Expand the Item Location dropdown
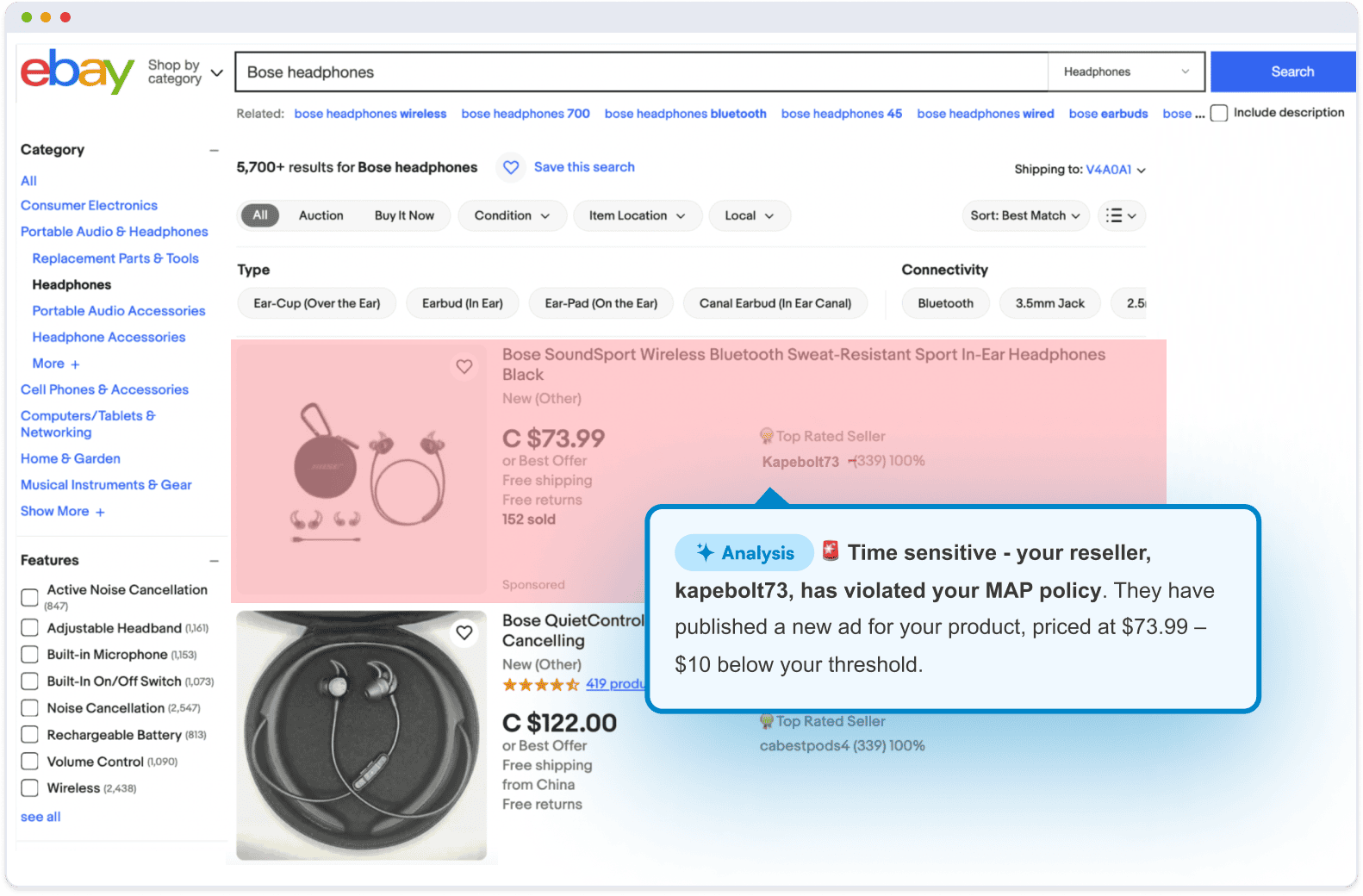Screen dimensions: 1363x896 point(637,215)
